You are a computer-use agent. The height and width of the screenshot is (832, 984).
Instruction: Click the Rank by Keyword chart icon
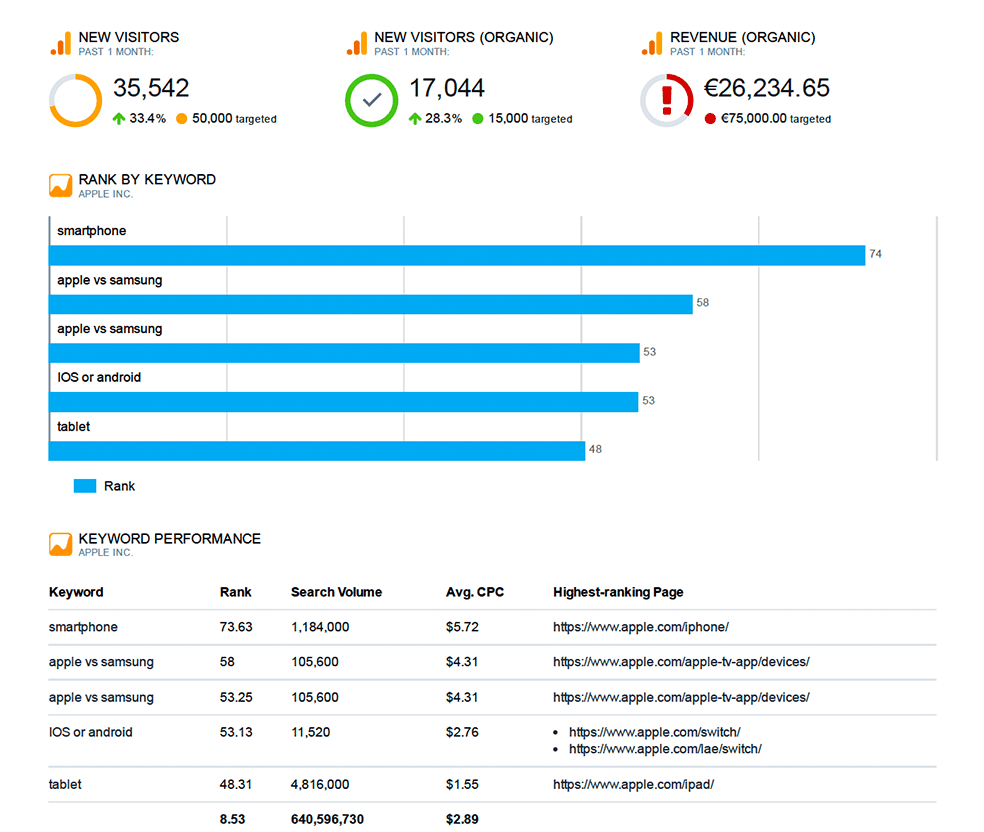point(60,186)
